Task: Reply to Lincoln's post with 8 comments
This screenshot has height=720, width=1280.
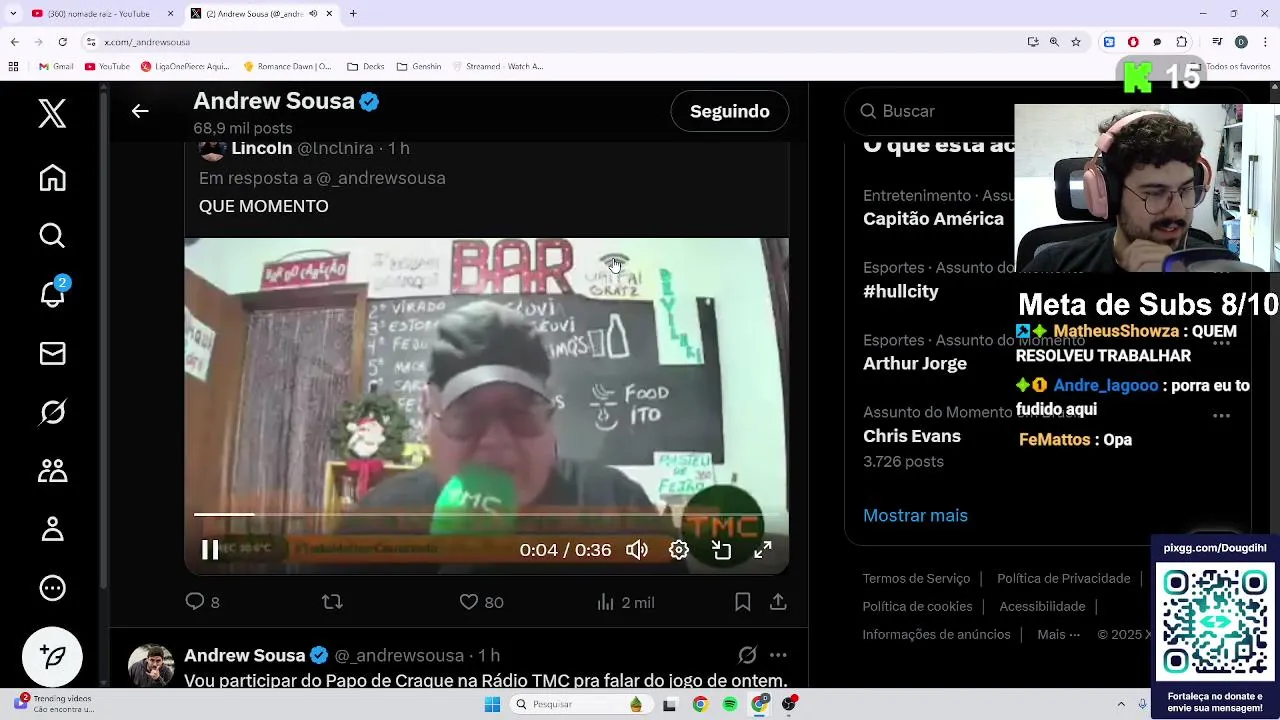Action: click(203, 602)
